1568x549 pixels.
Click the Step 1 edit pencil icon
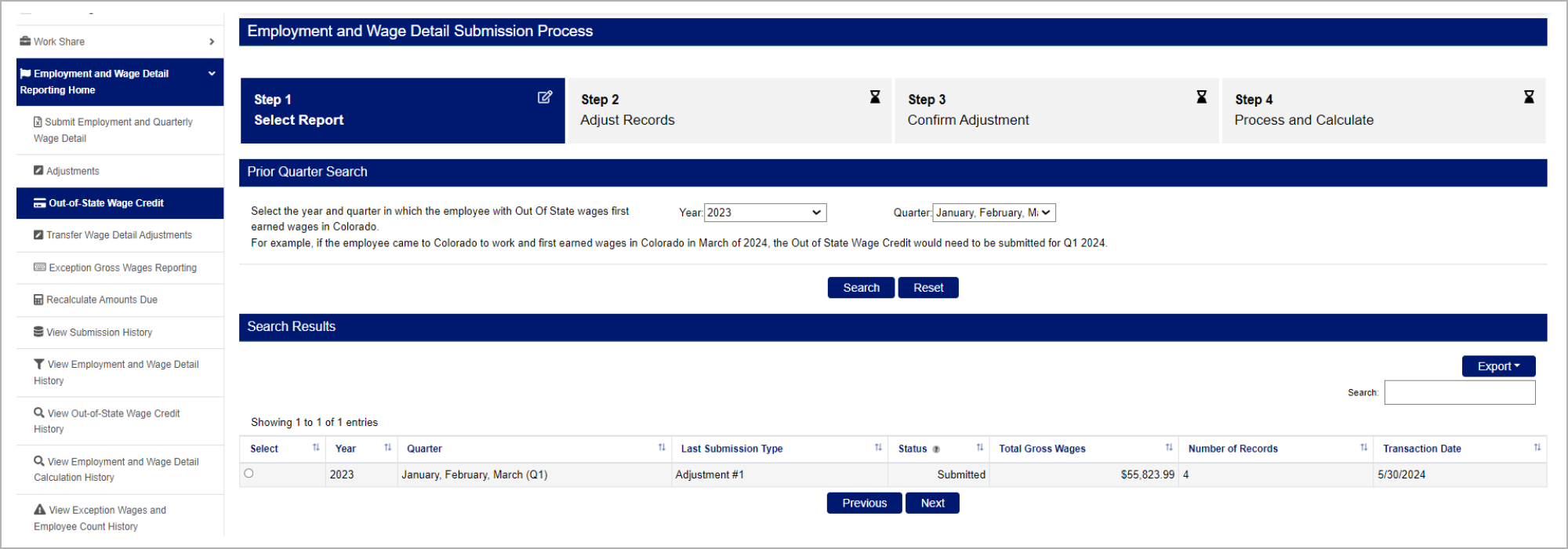pos(545,97)
